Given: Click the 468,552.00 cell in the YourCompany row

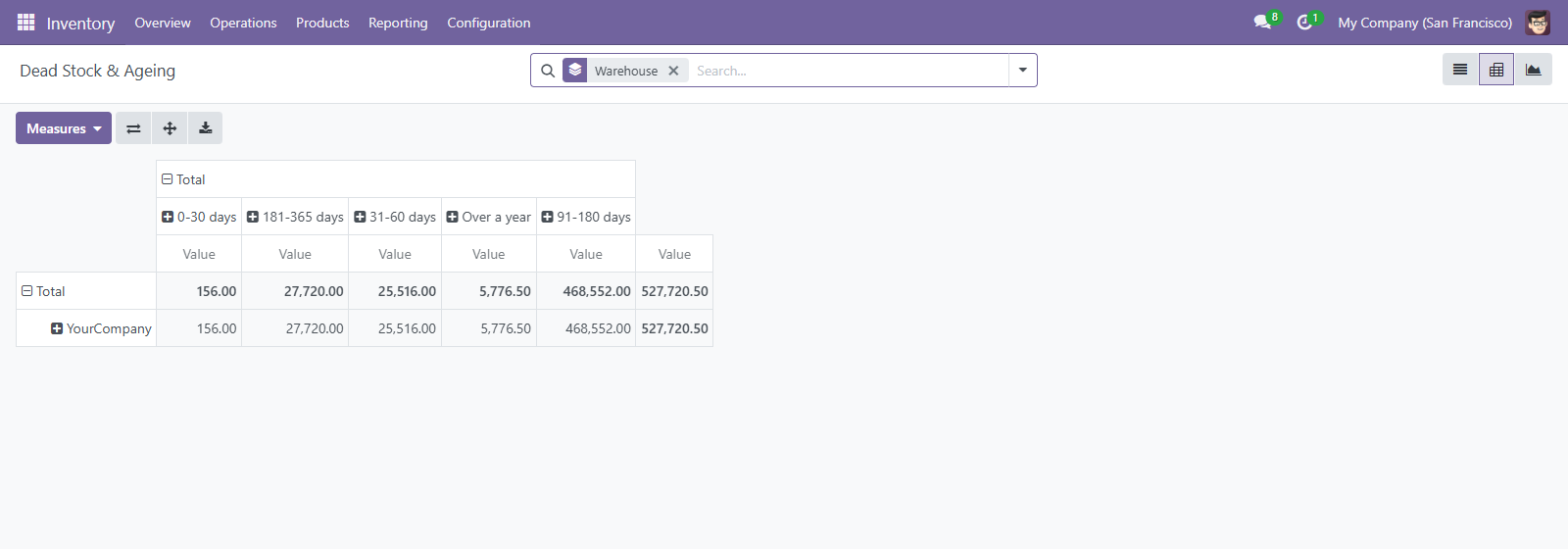Looking at the screenshot, I should click(x=586, y=328).
